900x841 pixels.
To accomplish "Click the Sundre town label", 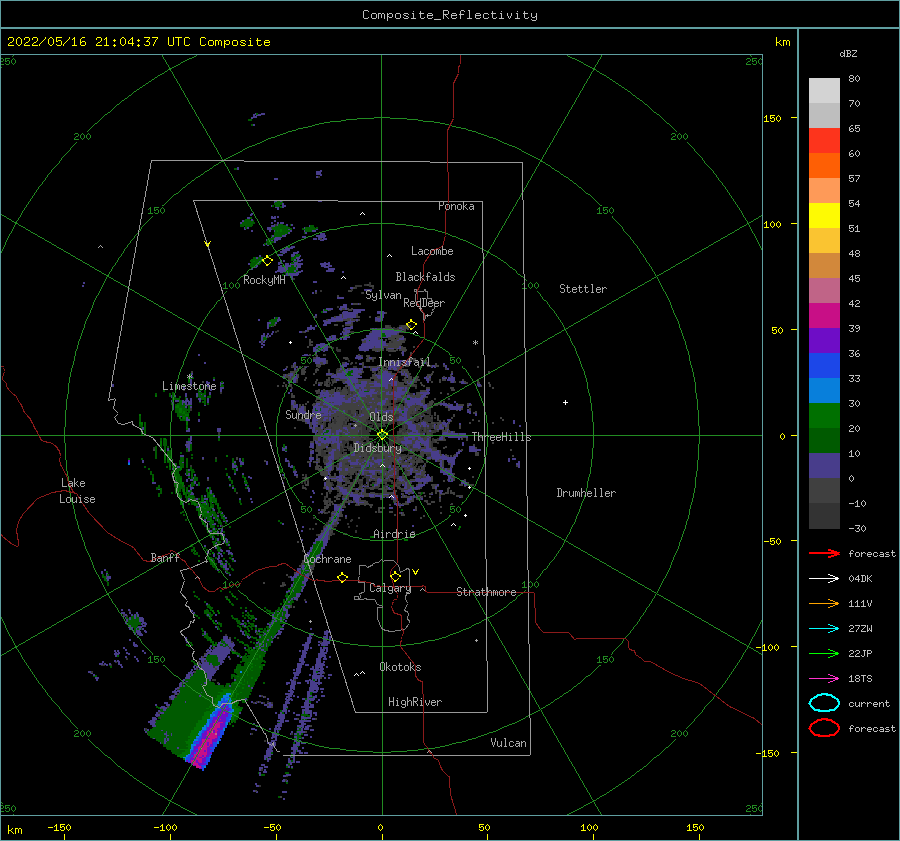I will 303,414.
